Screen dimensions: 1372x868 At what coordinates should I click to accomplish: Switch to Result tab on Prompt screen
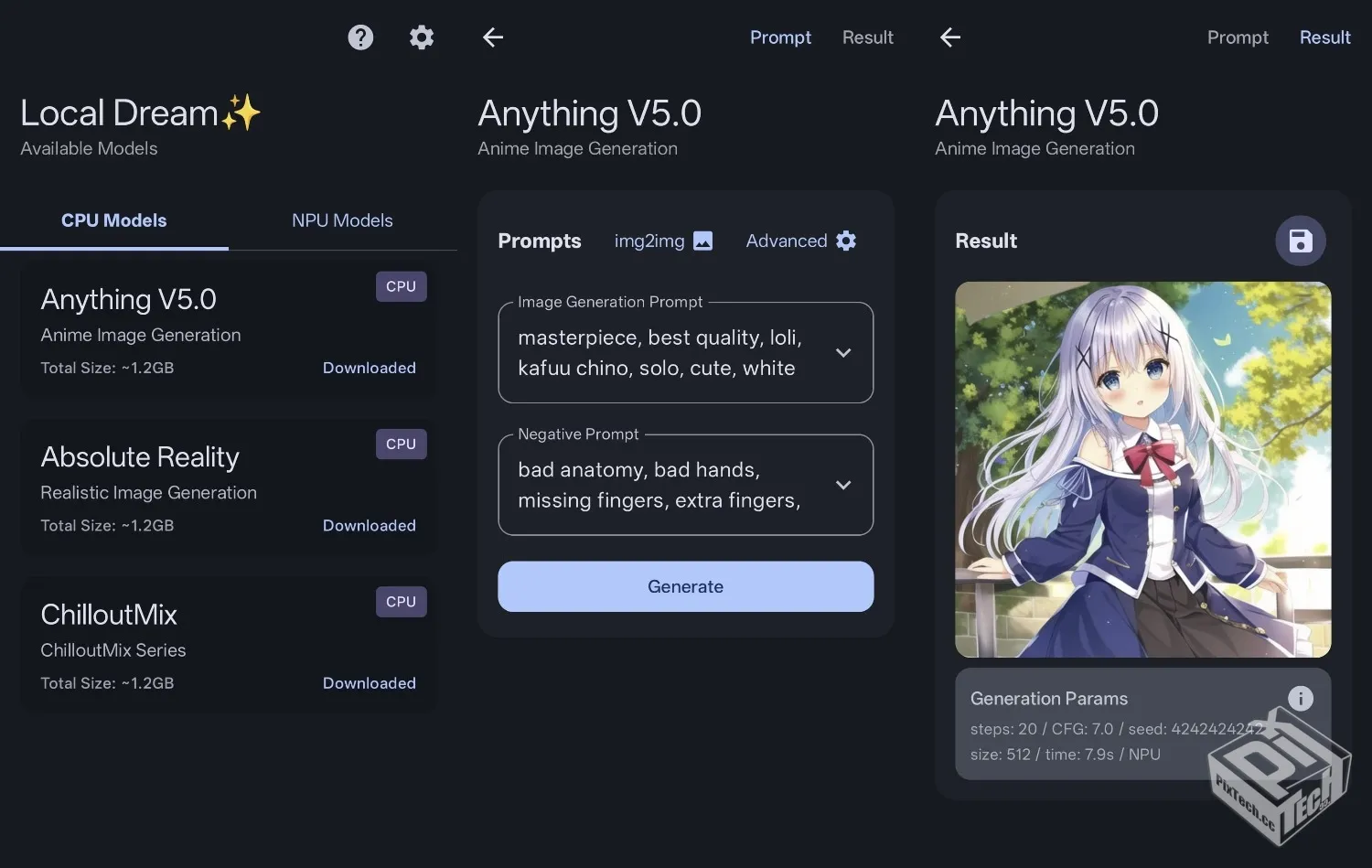click(x=867, y=38)
